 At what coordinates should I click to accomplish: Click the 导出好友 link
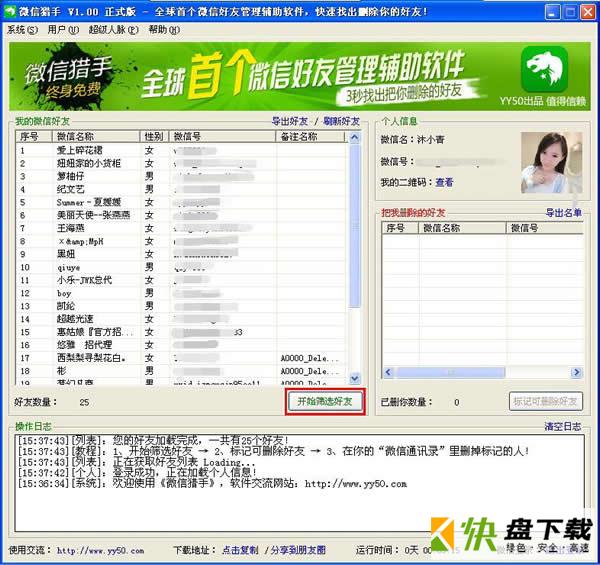290,122
